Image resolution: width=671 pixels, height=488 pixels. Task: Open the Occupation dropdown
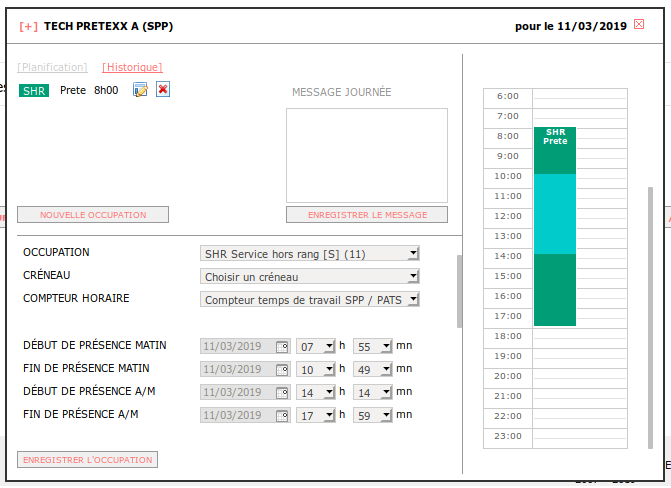(309, 254)
